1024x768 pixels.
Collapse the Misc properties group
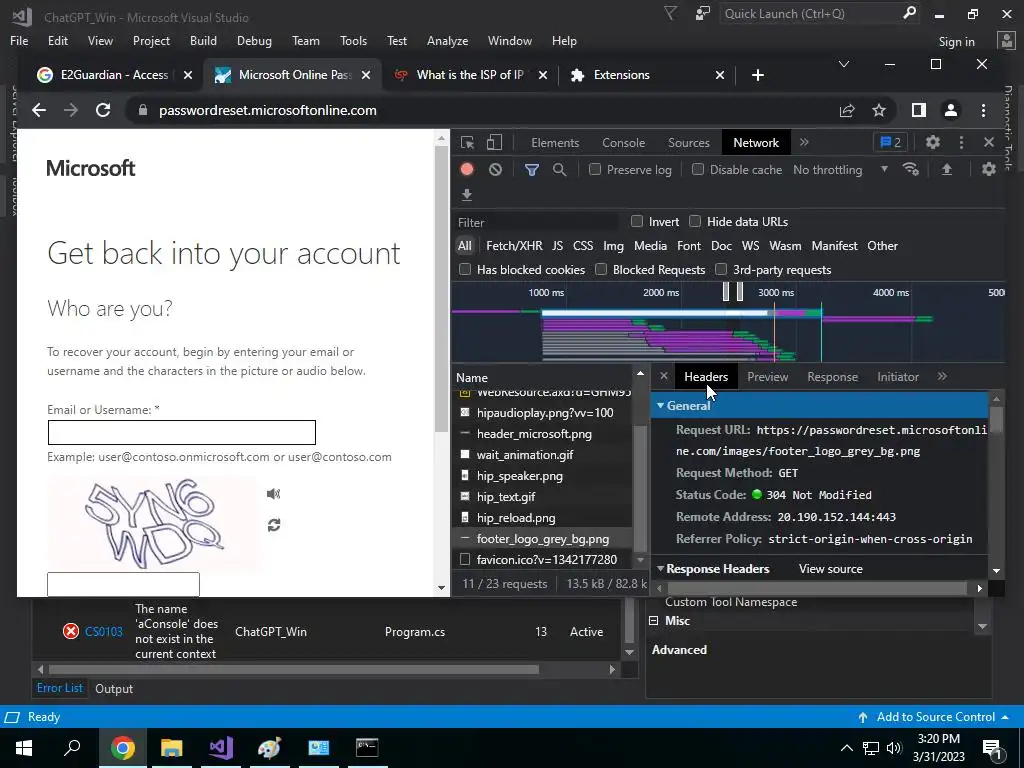[653, 620]
